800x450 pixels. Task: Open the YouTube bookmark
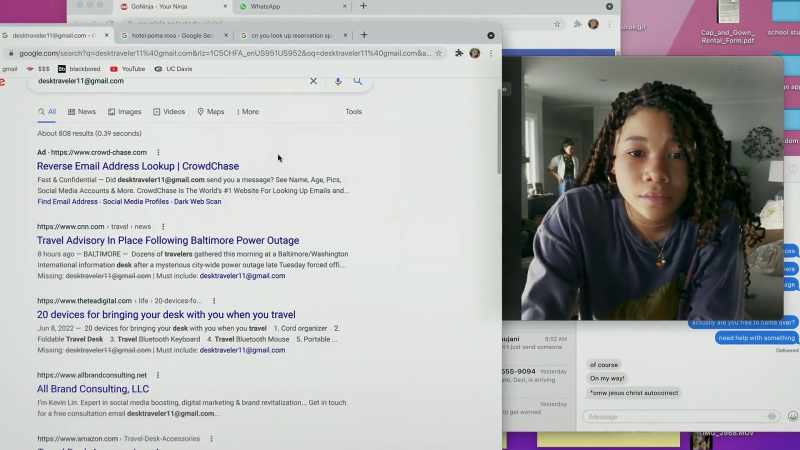point(128,69)
